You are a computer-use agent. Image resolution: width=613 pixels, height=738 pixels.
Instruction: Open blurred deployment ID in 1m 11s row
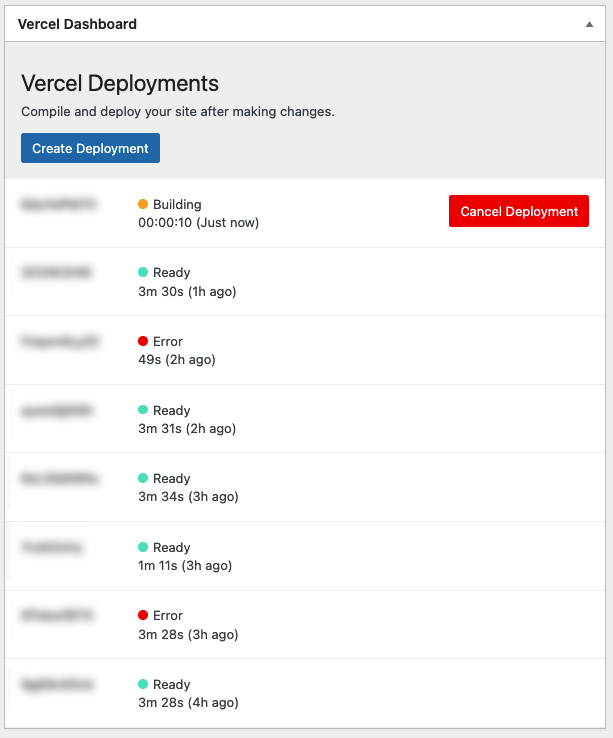click(x=52, y=547)
